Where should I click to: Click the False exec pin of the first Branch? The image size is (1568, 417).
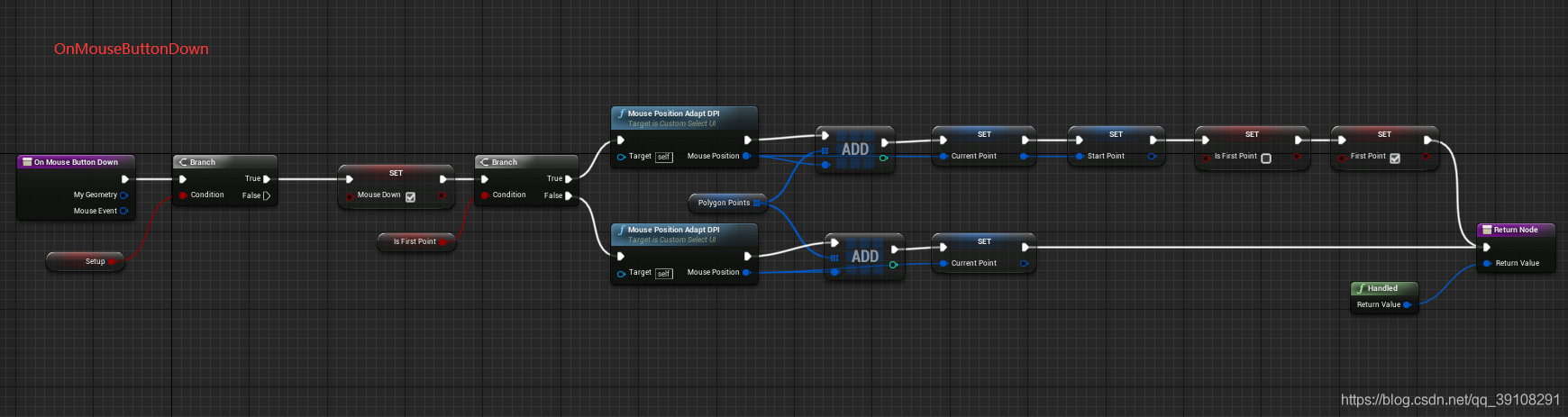267,195
